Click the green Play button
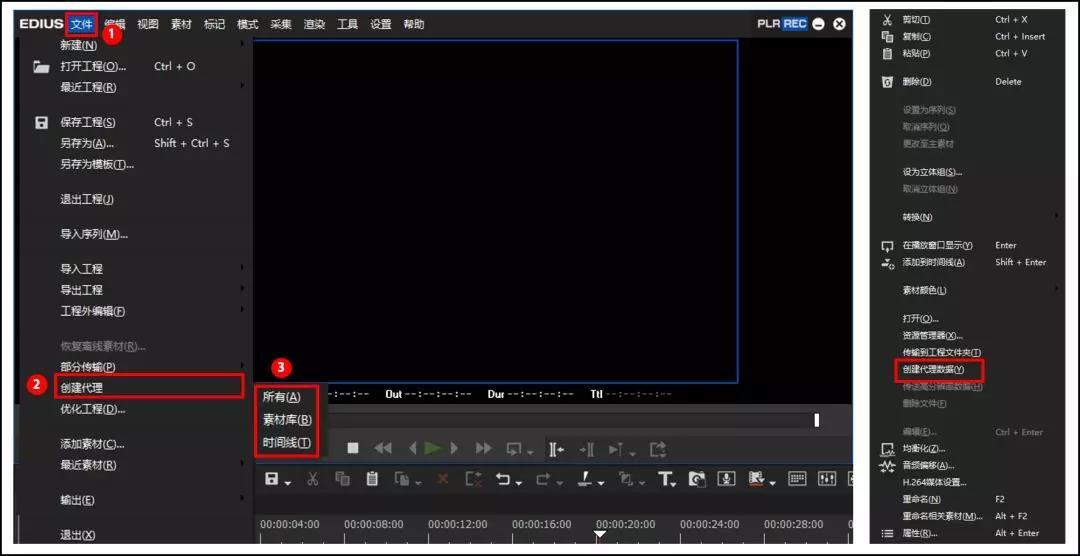 433,448
